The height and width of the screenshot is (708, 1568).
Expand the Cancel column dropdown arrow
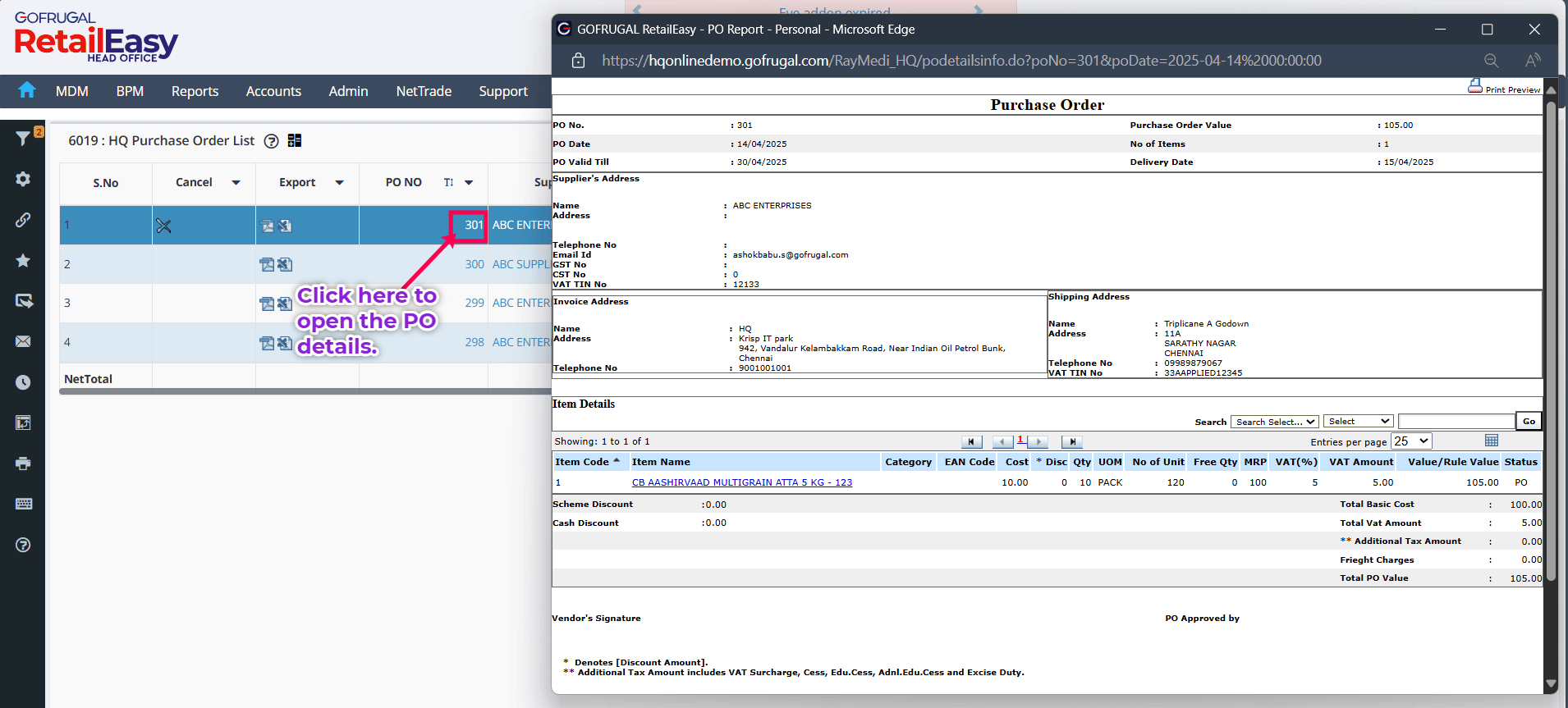(x=236, y=183)
